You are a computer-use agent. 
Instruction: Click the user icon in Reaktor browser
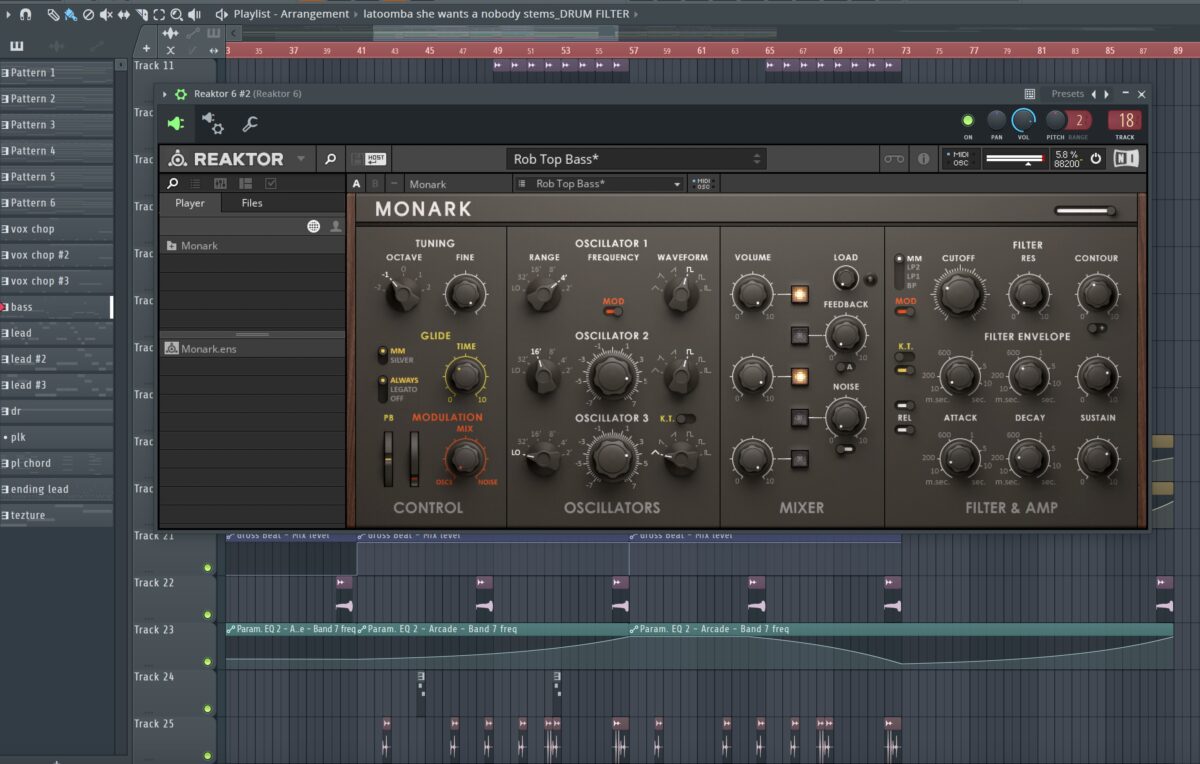(x=335, y=227)
